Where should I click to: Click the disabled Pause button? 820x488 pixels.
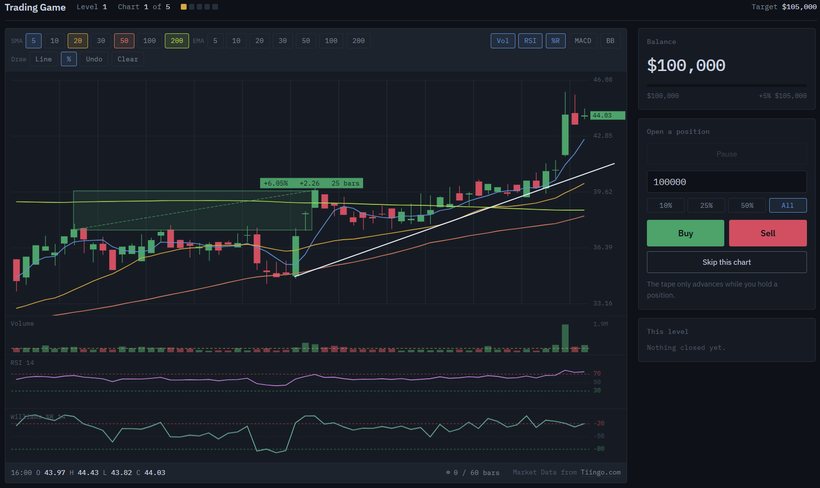point(726,154)
